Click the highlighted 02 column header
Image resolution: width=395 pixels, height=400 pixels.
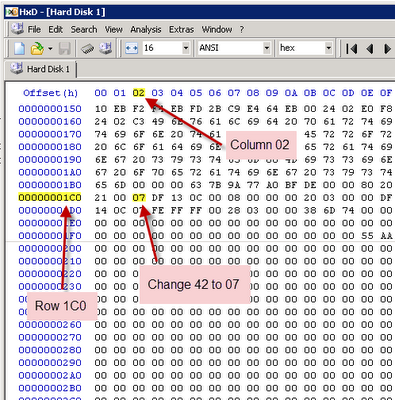click(x=139, y=93)
